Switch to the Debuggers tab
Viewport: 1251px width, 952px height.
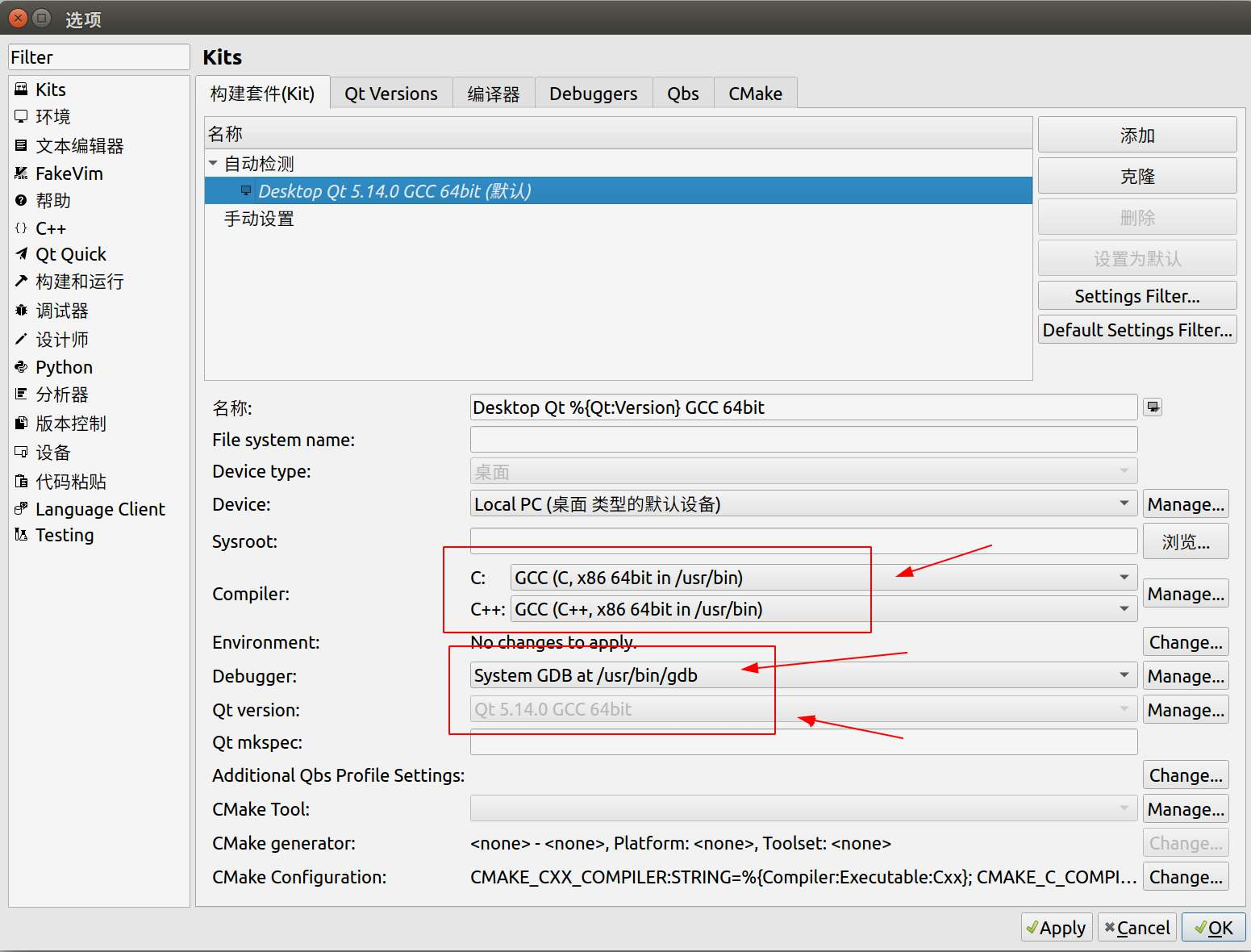click(x=594, y=94)
